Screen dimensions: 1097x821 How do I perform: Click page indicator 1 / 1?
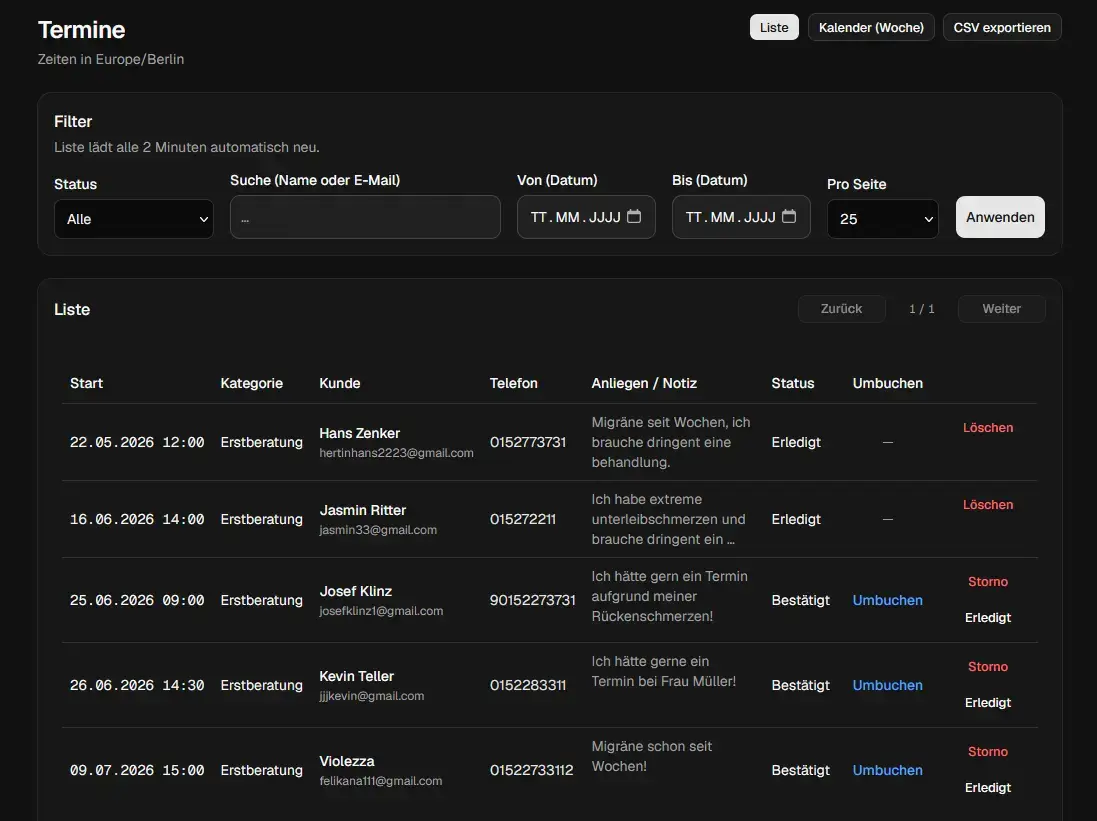[x=921, y=309]
